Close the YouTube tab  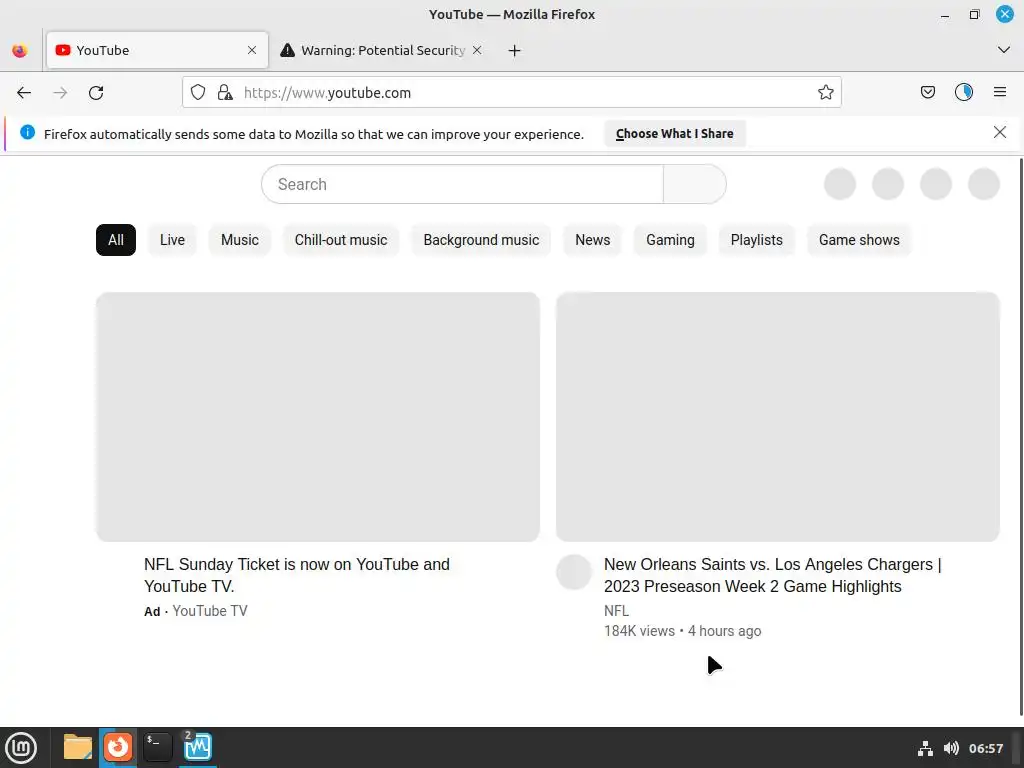(252, 50)
